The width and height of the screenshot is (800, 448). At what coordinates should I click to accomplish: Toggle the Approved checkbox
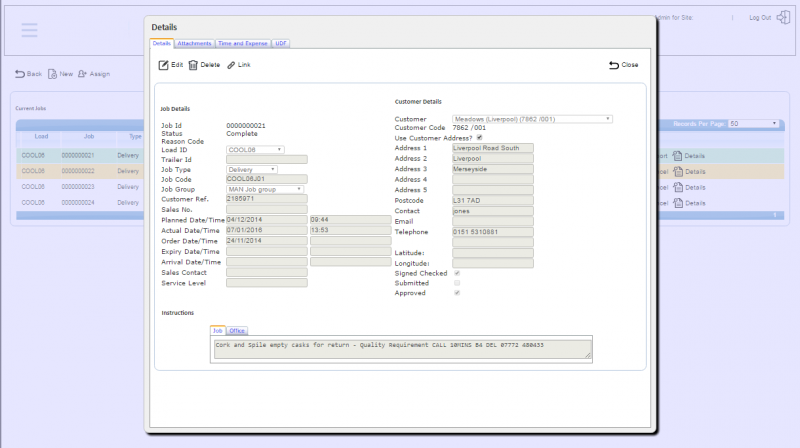457,293
